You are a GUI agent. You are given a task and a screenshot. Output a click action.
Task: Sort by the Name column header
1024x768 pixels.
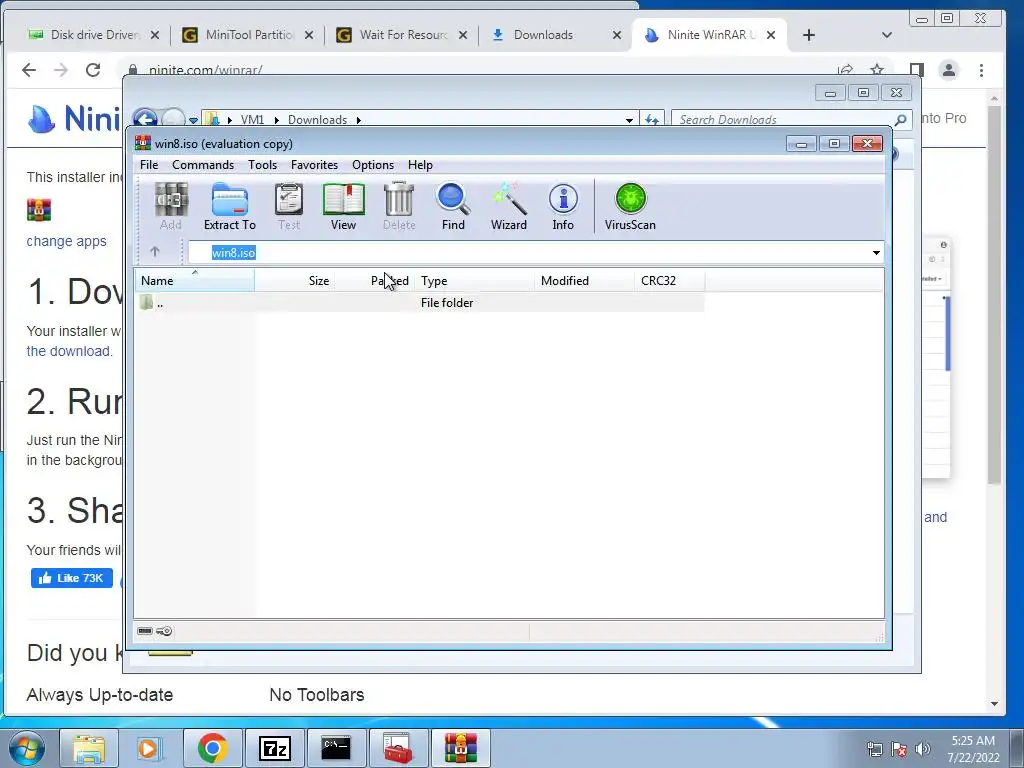pos(195,281)
